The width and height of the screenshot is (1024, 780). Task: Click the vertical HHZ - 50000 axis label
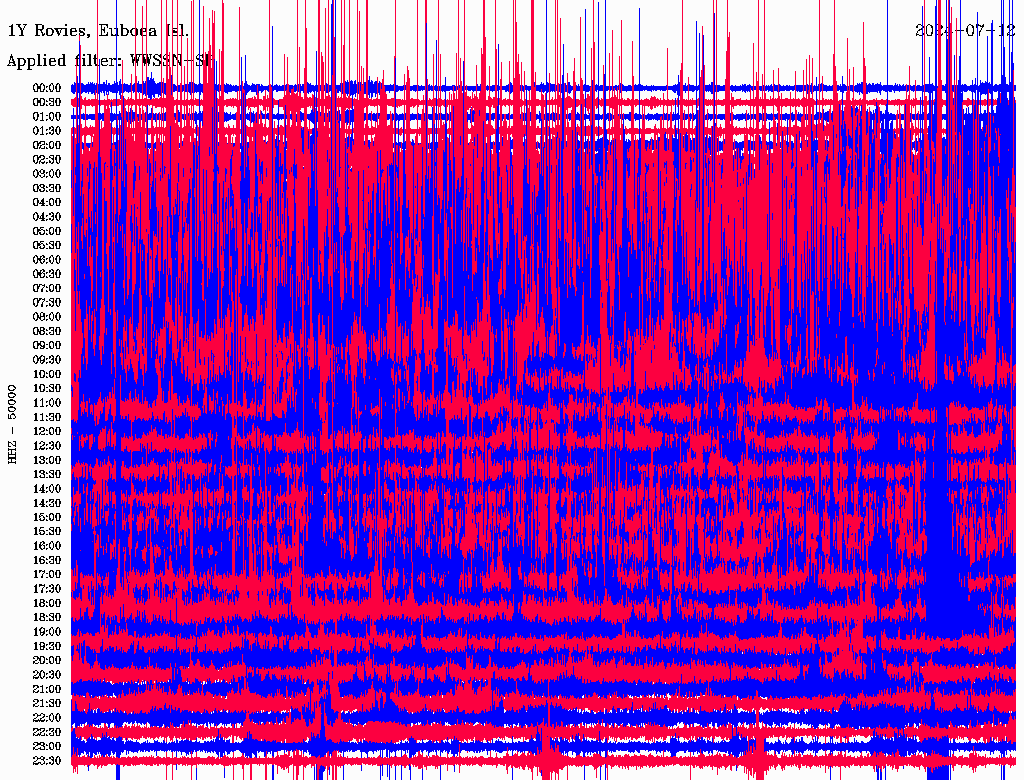[12, 422]
